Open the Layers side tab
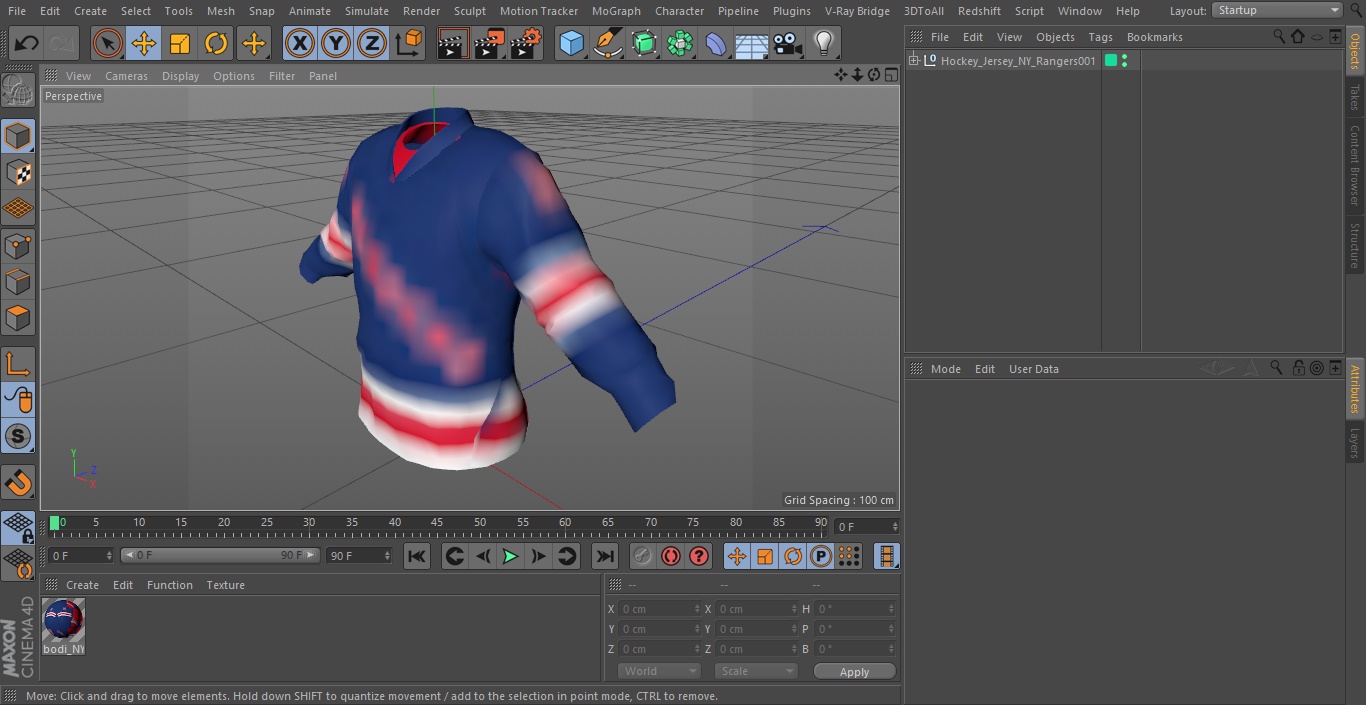This screenshot has width=1366, height=705. [1355, 442]
